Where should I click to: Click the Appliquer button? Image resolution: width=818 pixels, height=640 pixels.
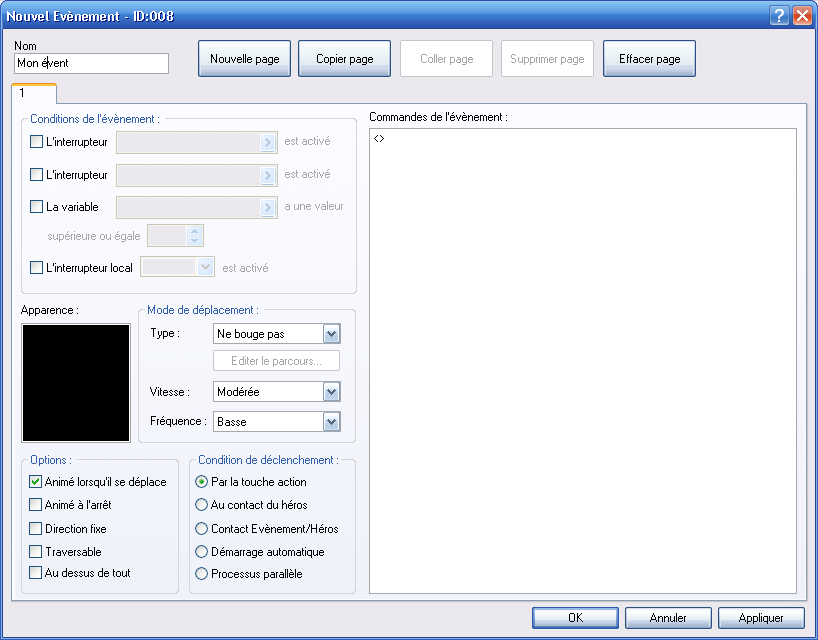pyautogui.click(x=761, y=618)
